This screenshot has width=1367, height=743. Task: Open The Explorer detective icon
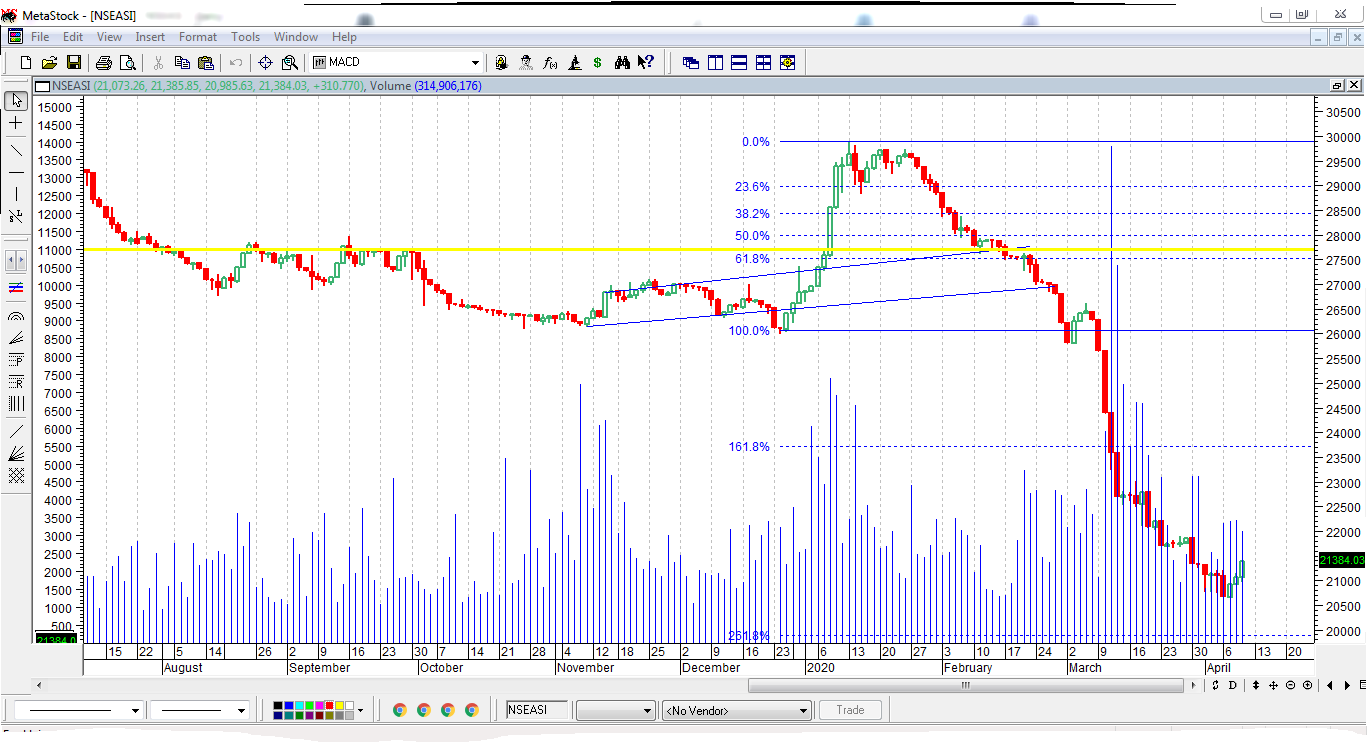point(526,62)
